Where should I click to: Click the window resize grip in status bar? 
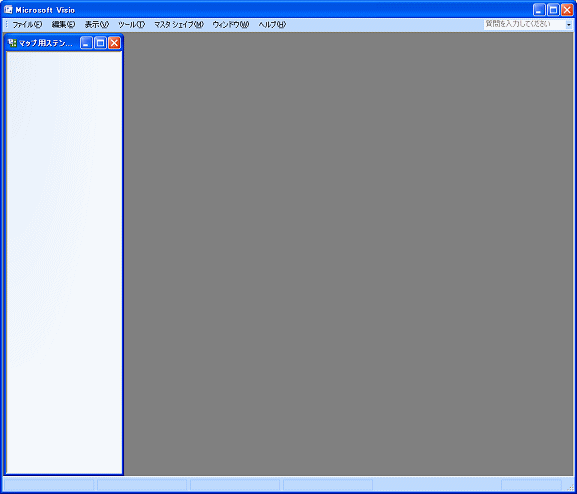[x=570, y=487]
